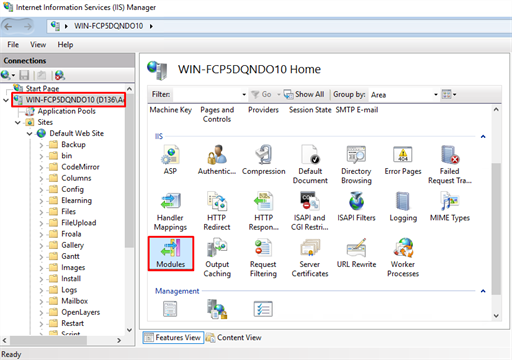Click the Up folder icon in Connections toolbar

pos(41,75)
